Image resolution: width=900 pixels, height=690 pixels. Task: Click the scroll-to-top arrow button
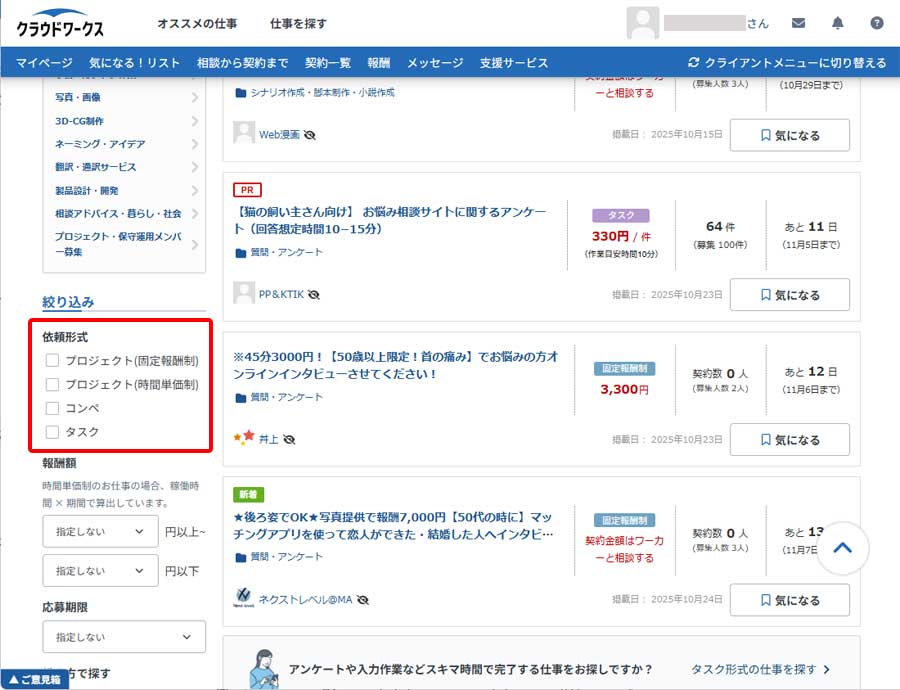coord(842,548)
